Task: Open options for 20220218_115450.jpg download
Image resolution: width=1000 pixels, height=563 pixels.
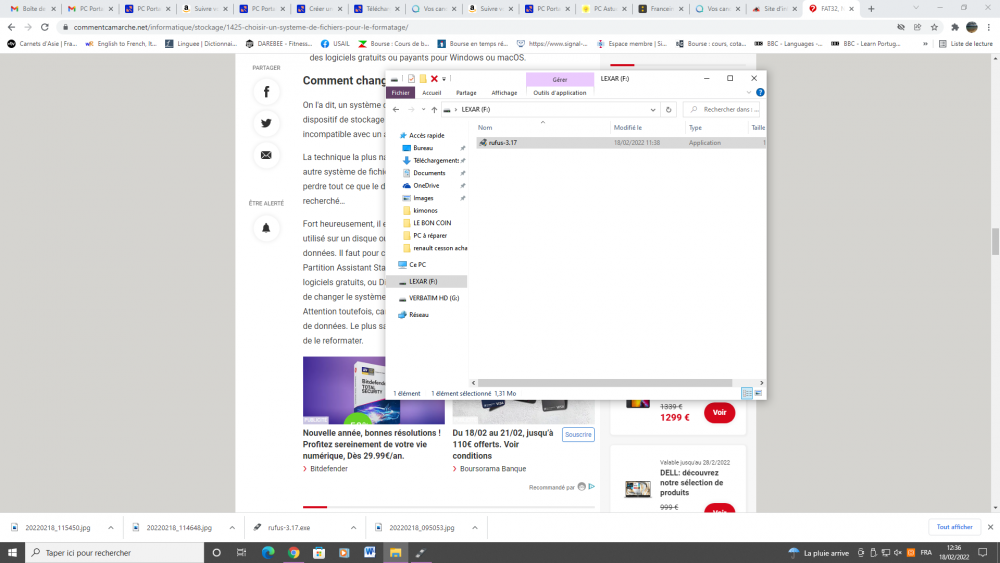Action: 110,528
